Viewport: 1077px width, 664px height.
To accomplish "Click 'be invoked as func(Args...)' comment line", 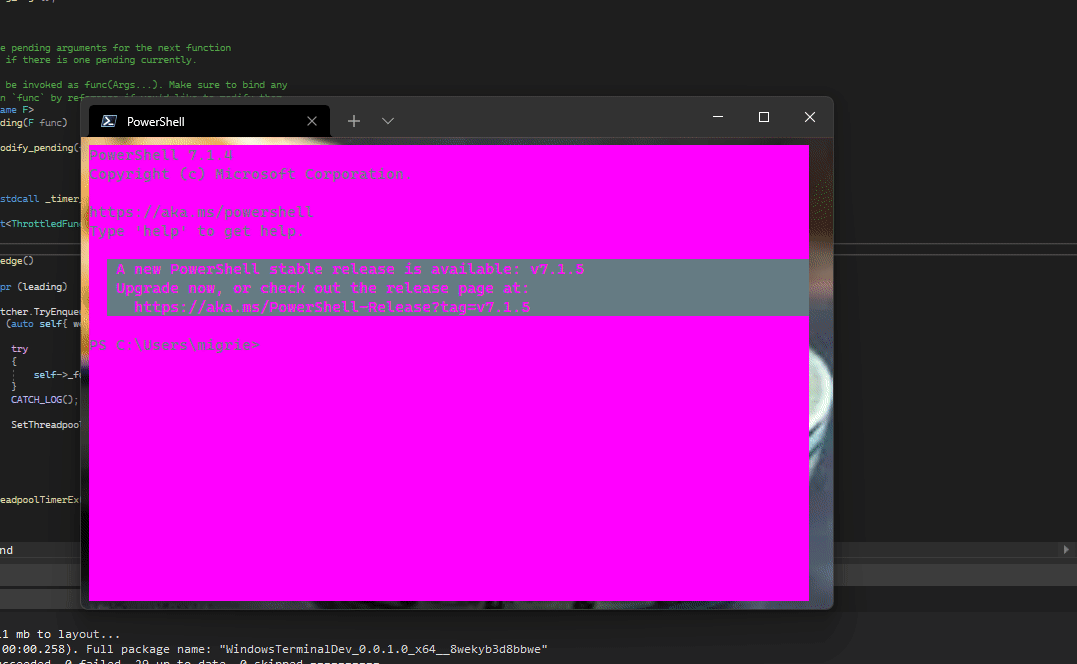I will pyautogui.click(x=146, y=84).
